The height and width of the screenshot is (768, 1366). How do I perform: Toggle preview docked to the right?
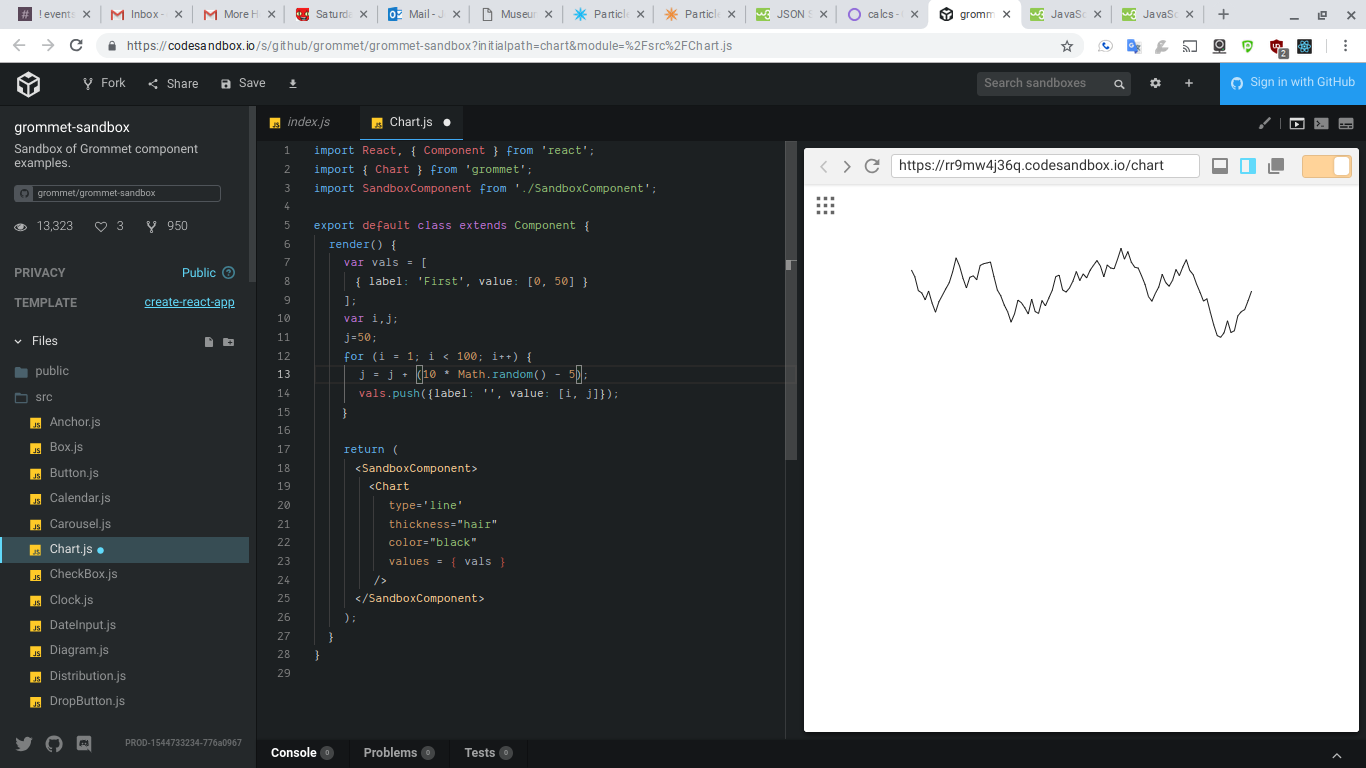coord(1247,166)
